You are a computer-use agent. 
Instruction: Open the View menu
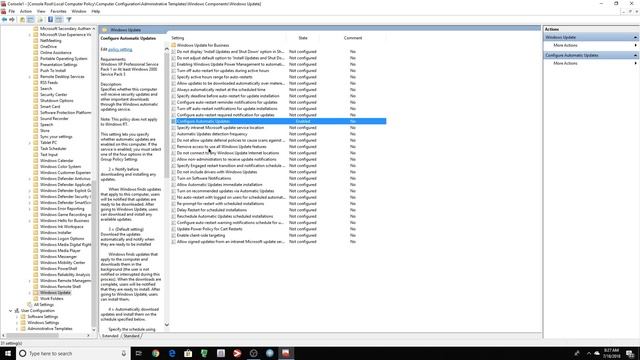[x=41, y=11]
